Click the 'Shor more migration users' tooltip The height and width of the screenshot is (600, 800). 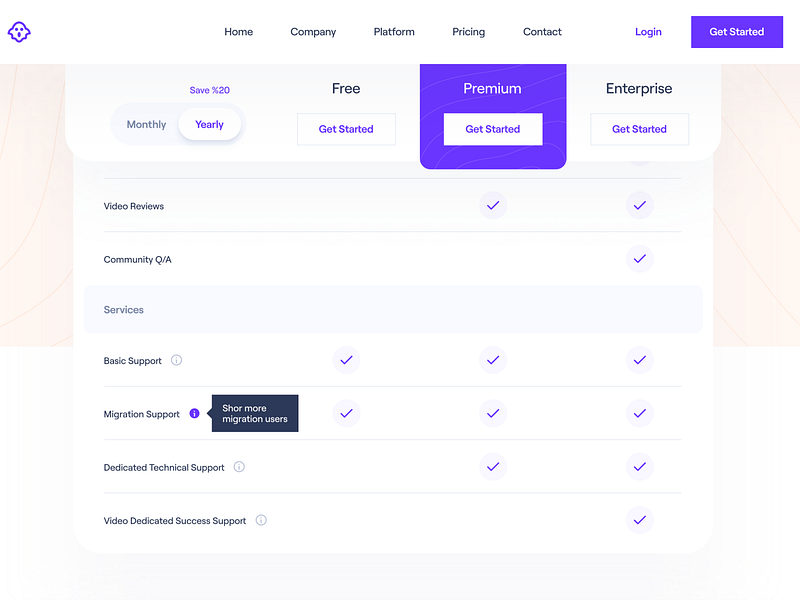point(254,412)
